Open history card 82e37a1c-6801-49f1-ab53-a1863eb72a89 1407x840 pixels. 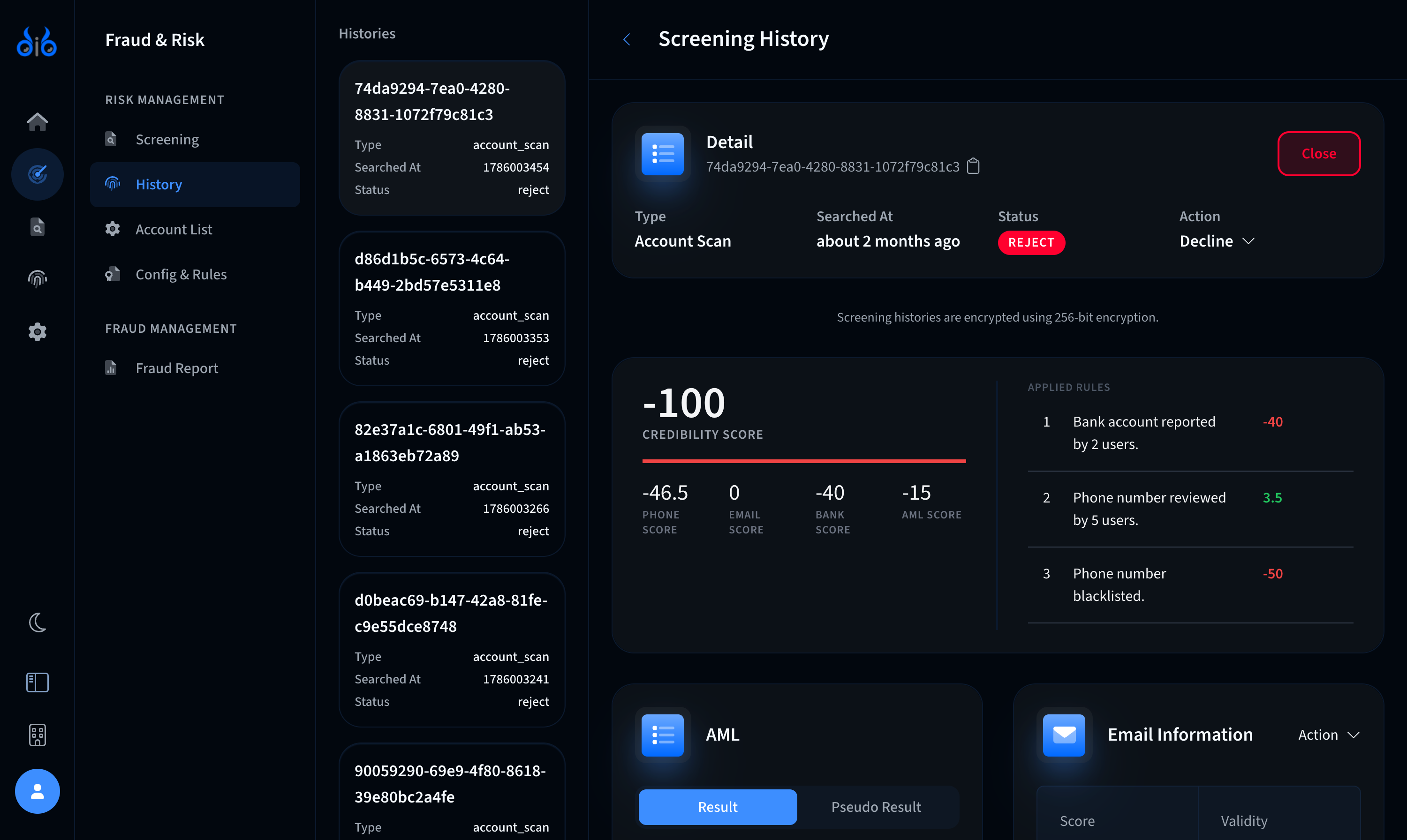coord(452,479)
